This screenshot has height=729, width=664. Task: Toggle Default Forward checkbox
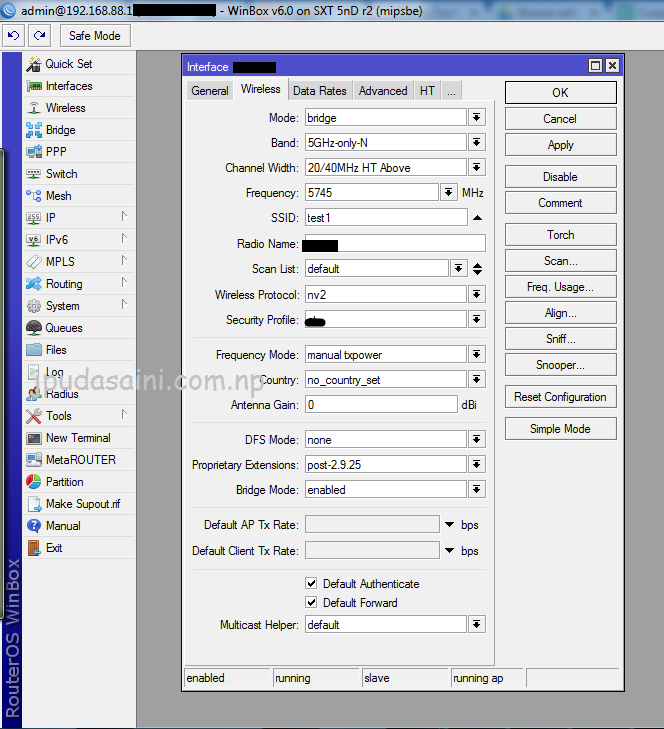[311, 603]
